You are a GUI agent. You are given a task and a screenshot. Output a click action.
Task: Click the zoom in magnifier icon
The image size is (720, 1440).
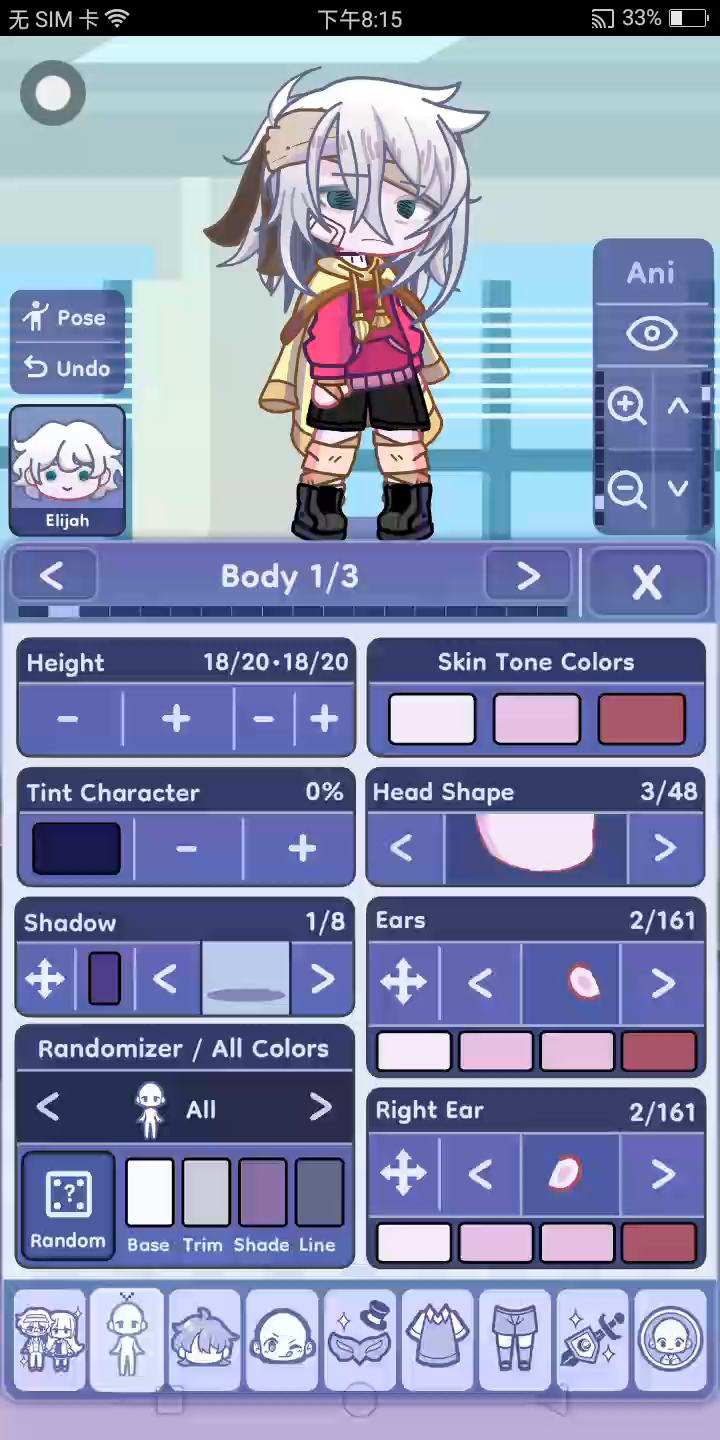[626, 407]
